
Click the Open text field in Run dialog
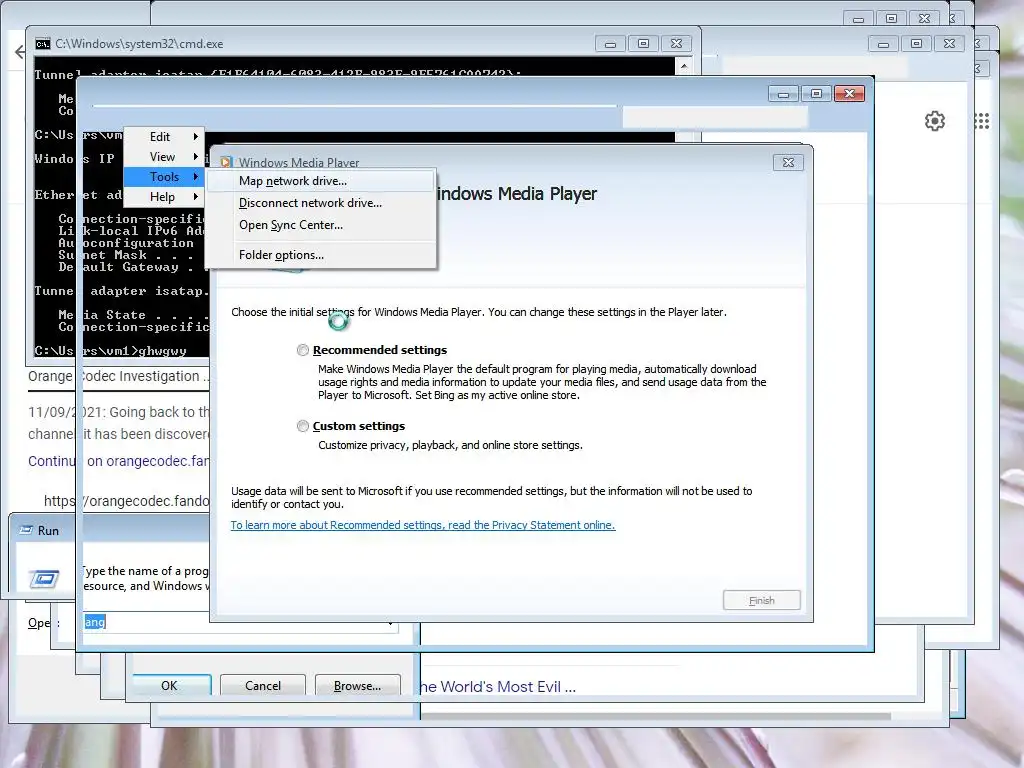pyautogui.click(x=240, y=622)
